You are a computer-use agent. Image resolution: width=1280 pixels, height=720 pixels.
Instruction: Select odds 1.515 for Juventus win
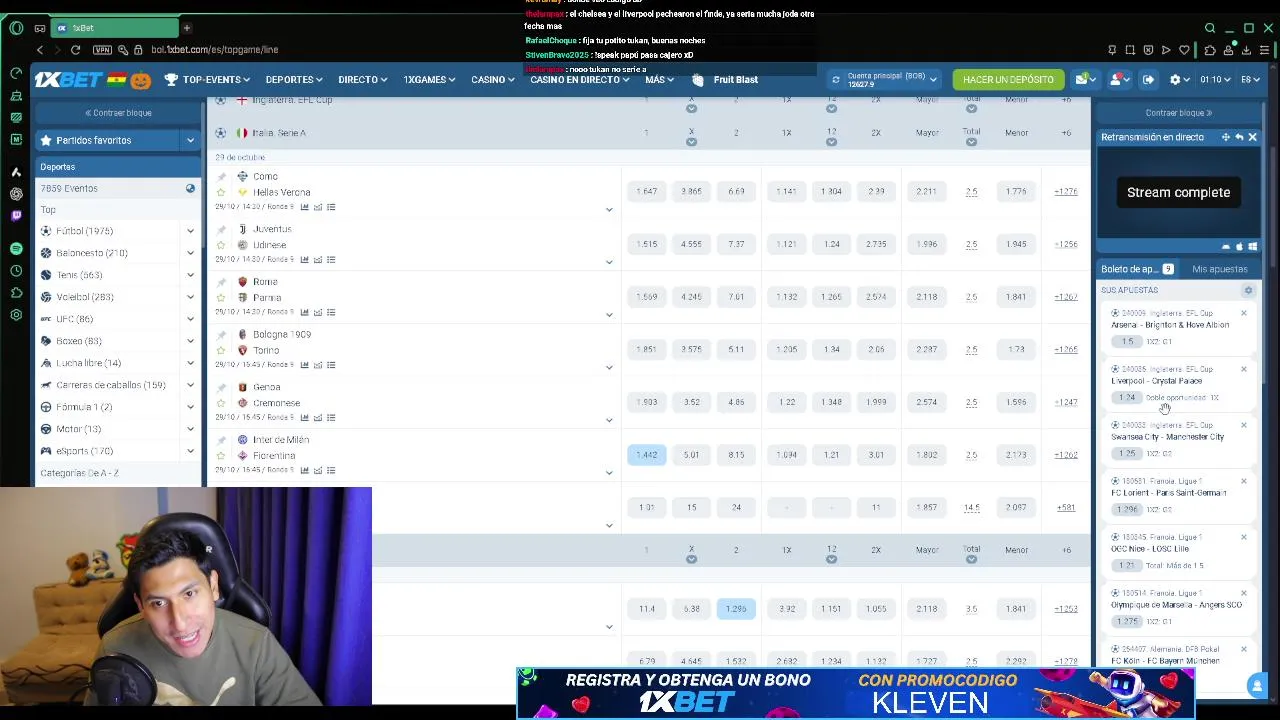(x=647, y=244)
